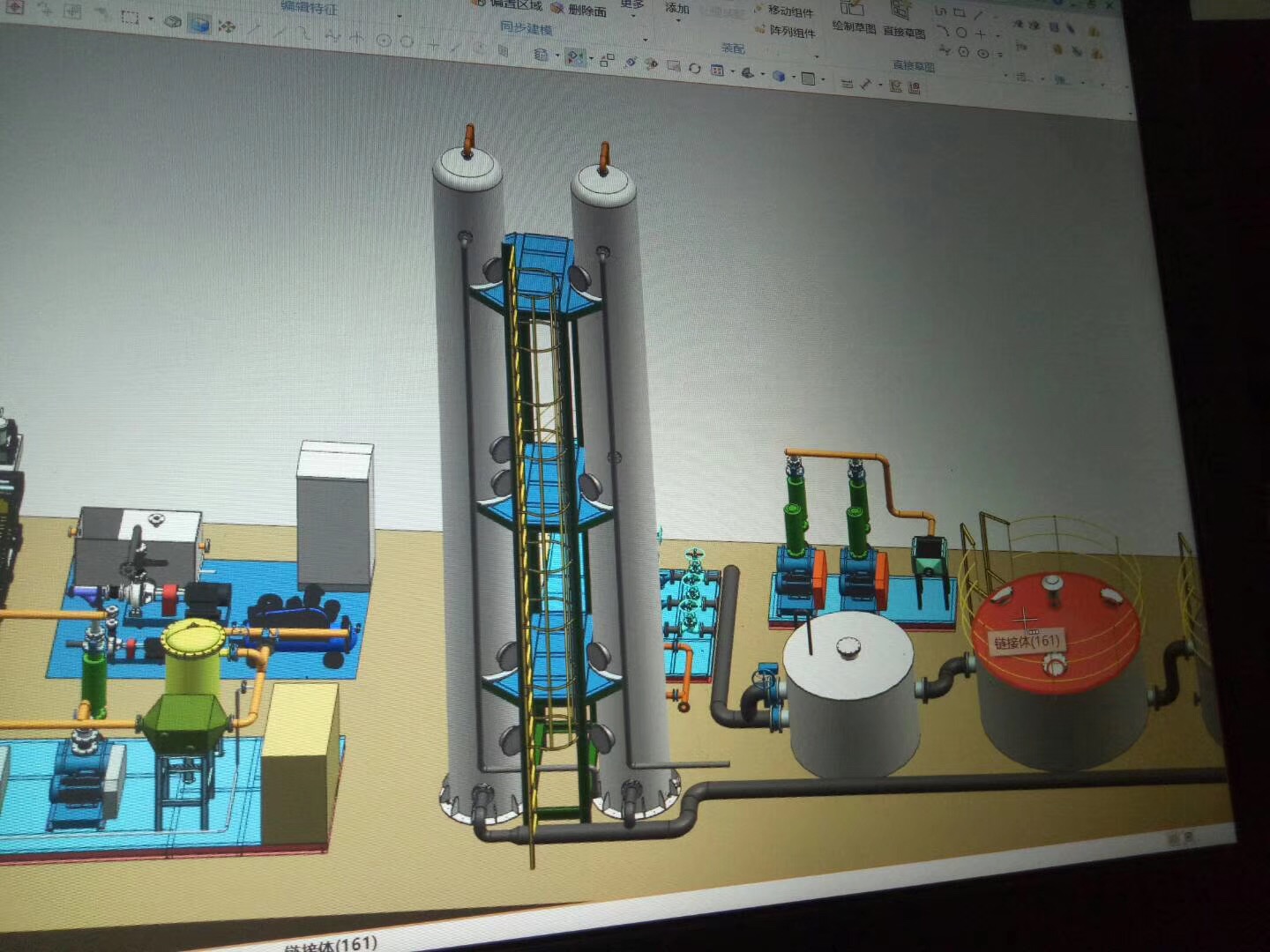Expand the 更多 (More) dropdown

(x=632, y=5)
